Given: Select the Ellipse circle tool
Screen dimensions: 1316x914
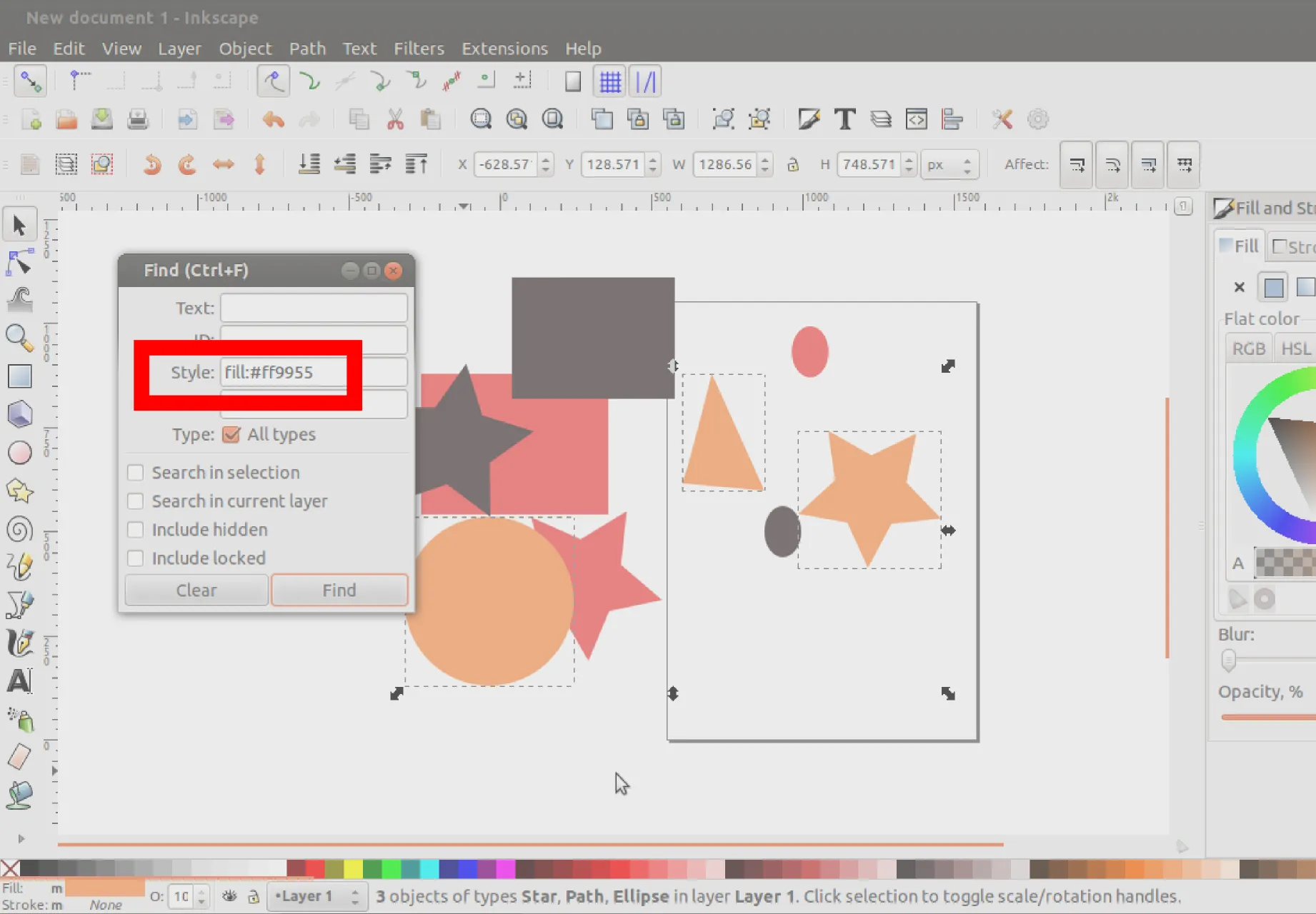Looking at the screenshot, I should 19,453.
